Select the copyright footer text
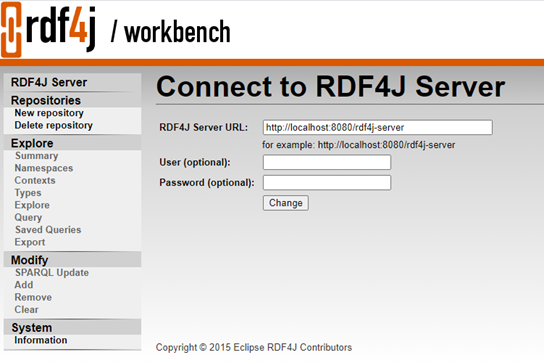Screen dimensions: 544x363 (x=254, y=347)
